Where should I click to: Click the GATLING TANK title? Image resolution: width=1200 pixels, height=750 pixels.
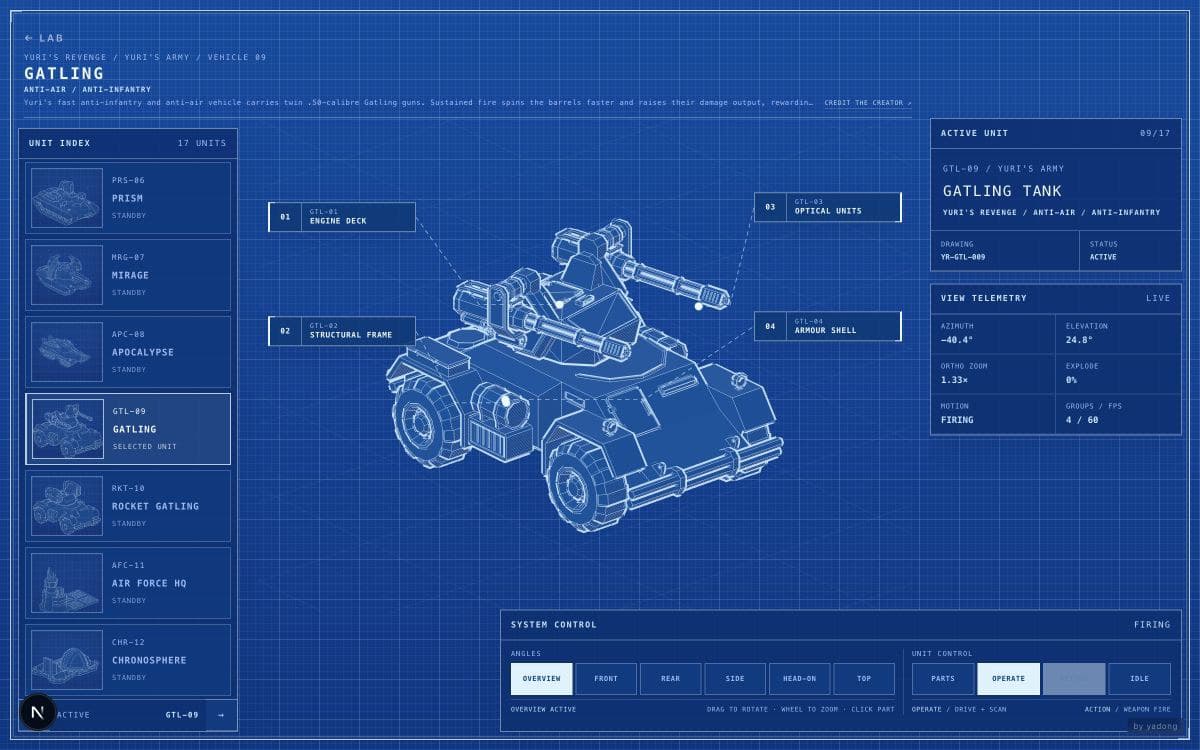click(x=1002, y=191)
